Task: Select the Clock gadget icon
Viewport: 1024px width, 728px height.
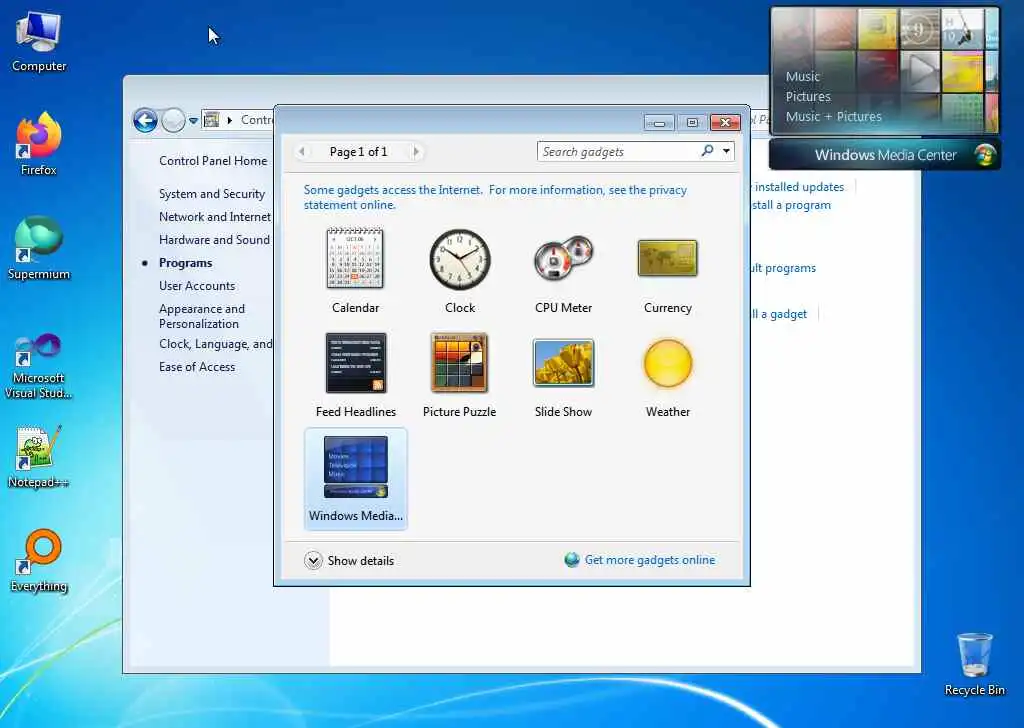Action: 460,259
